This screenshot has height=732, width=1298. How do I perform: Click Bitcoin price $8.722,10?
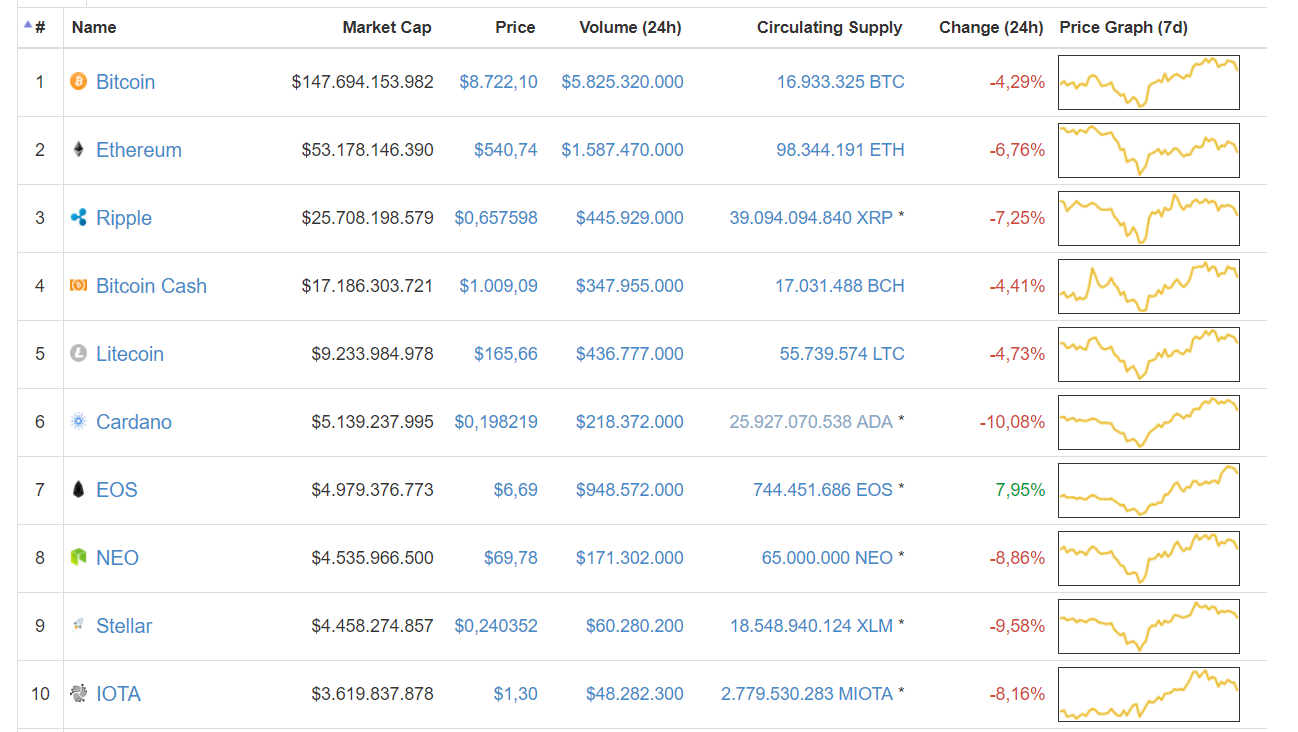click(498, 82)
